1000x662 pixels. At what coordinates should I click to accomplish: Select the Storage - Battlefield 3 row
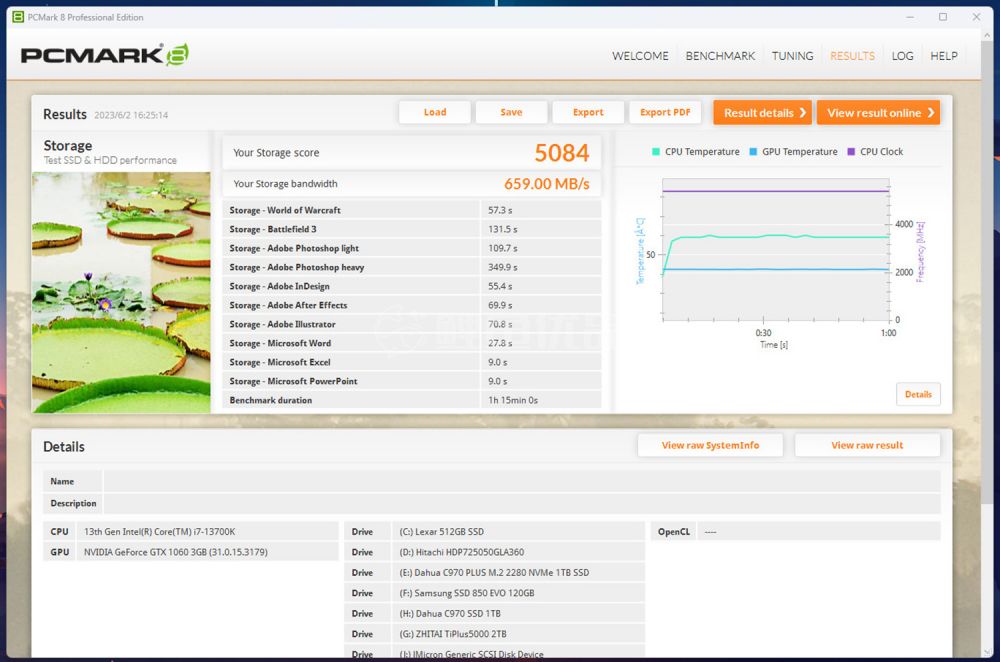click(x=411, y=229)
